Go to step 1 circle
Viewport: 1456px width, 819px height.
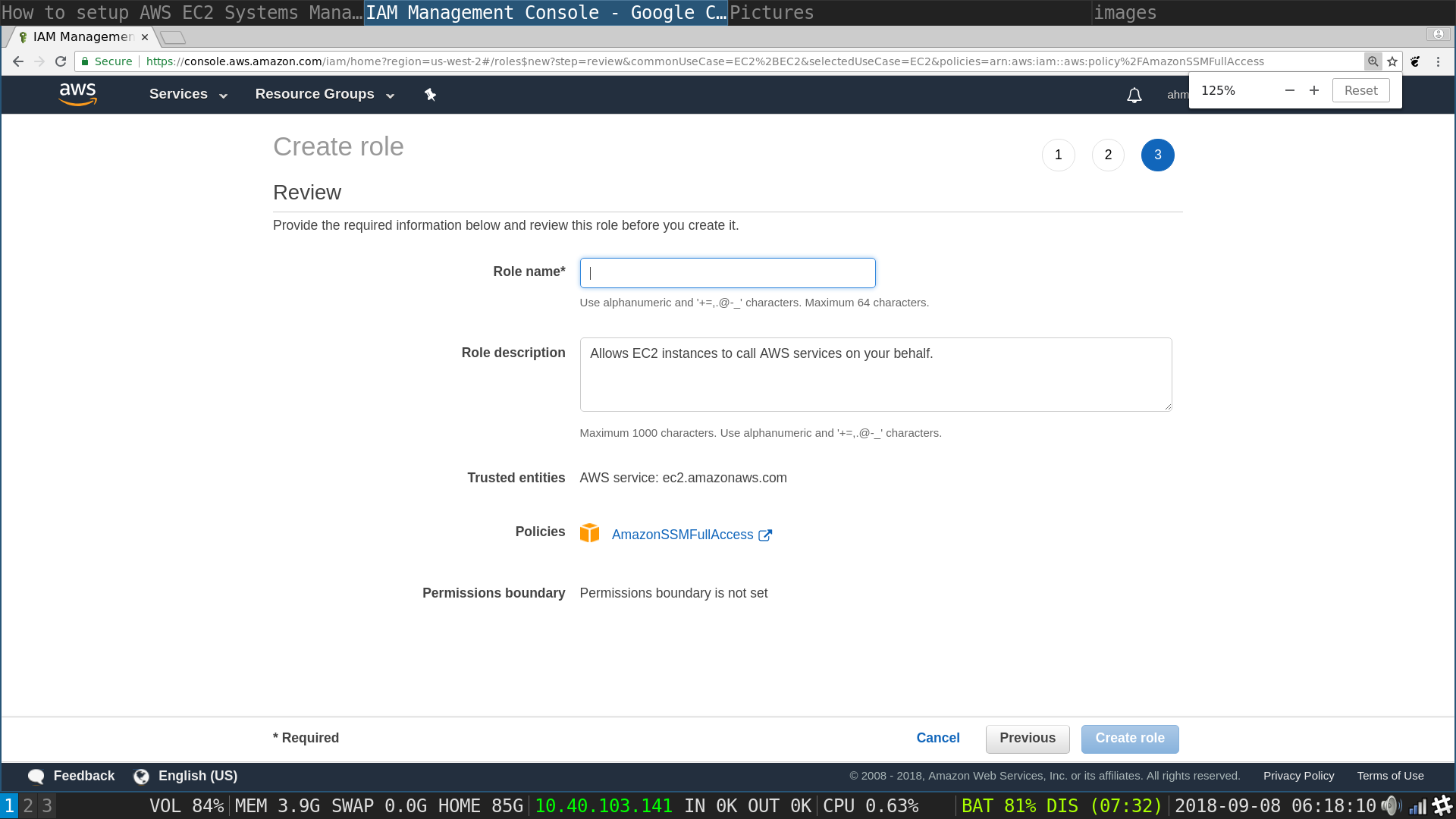[1058, 155]
